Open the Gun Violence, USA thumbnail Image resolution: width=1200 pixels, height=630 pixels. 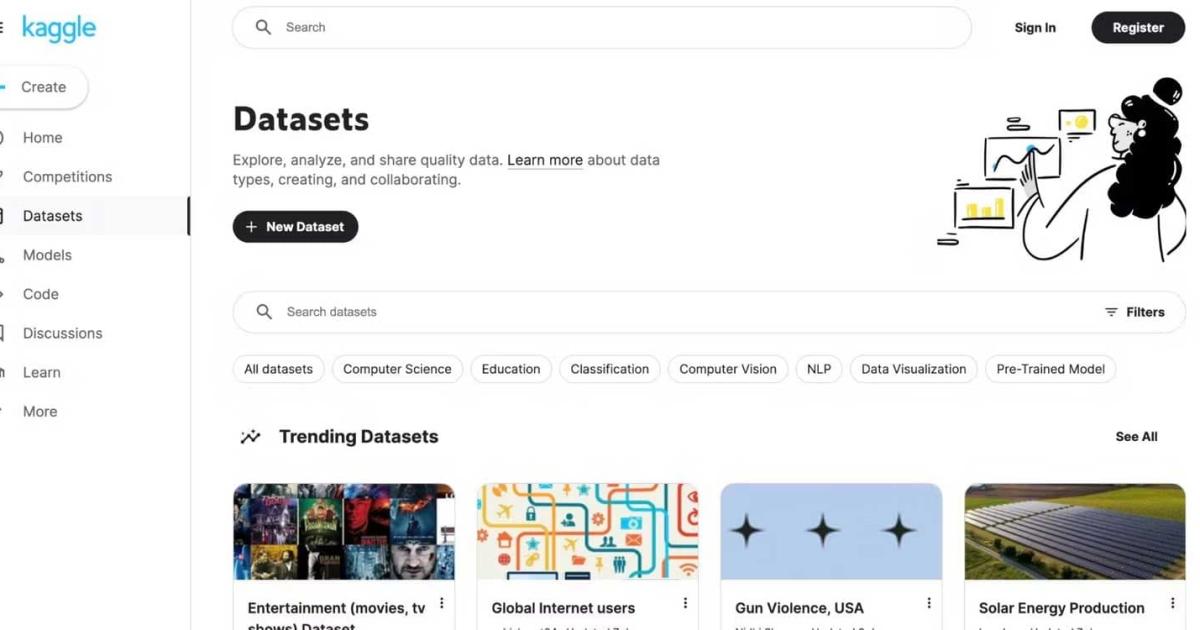(x=831, y=531)
